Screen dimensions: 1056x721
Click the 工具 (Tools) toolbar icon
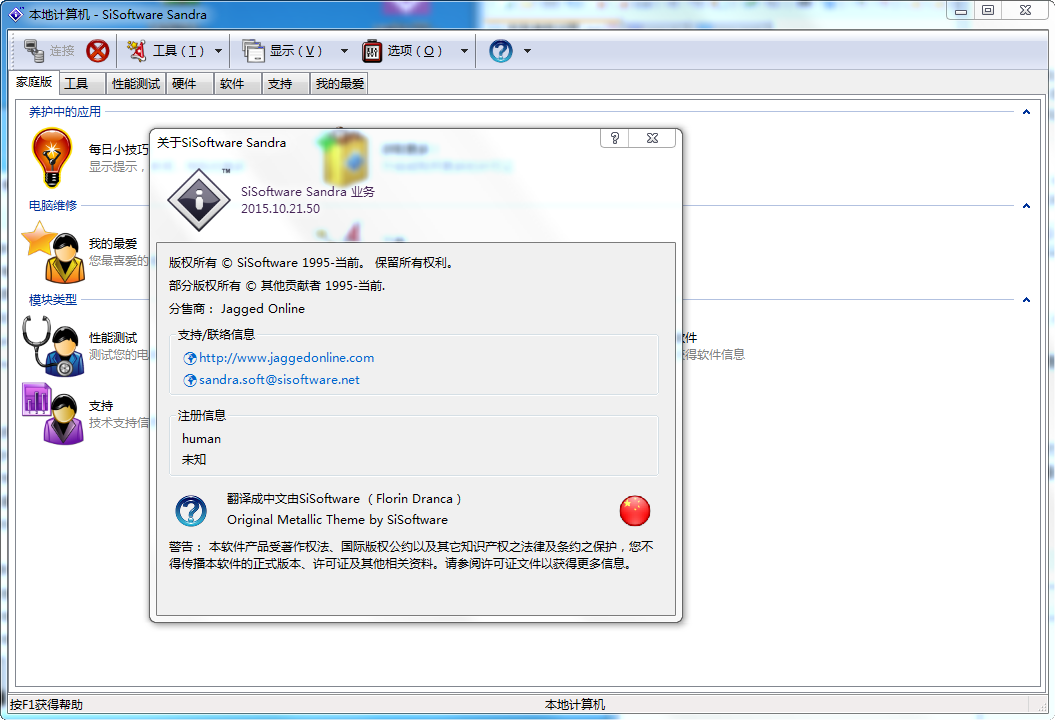[x=137, y=51]
